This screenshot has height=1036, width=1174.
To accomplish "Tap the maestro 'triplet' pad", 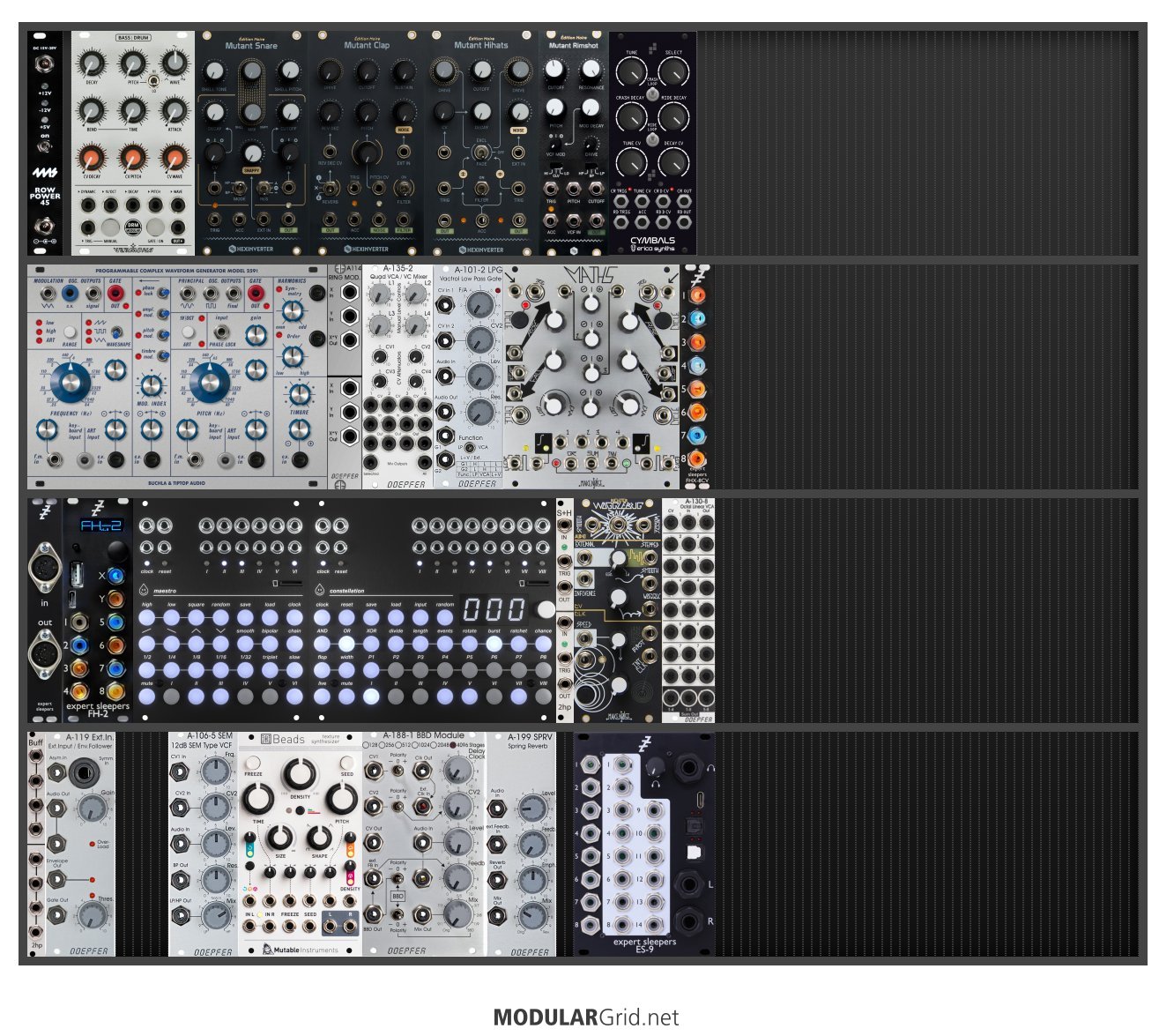I will tap(271, 670).
